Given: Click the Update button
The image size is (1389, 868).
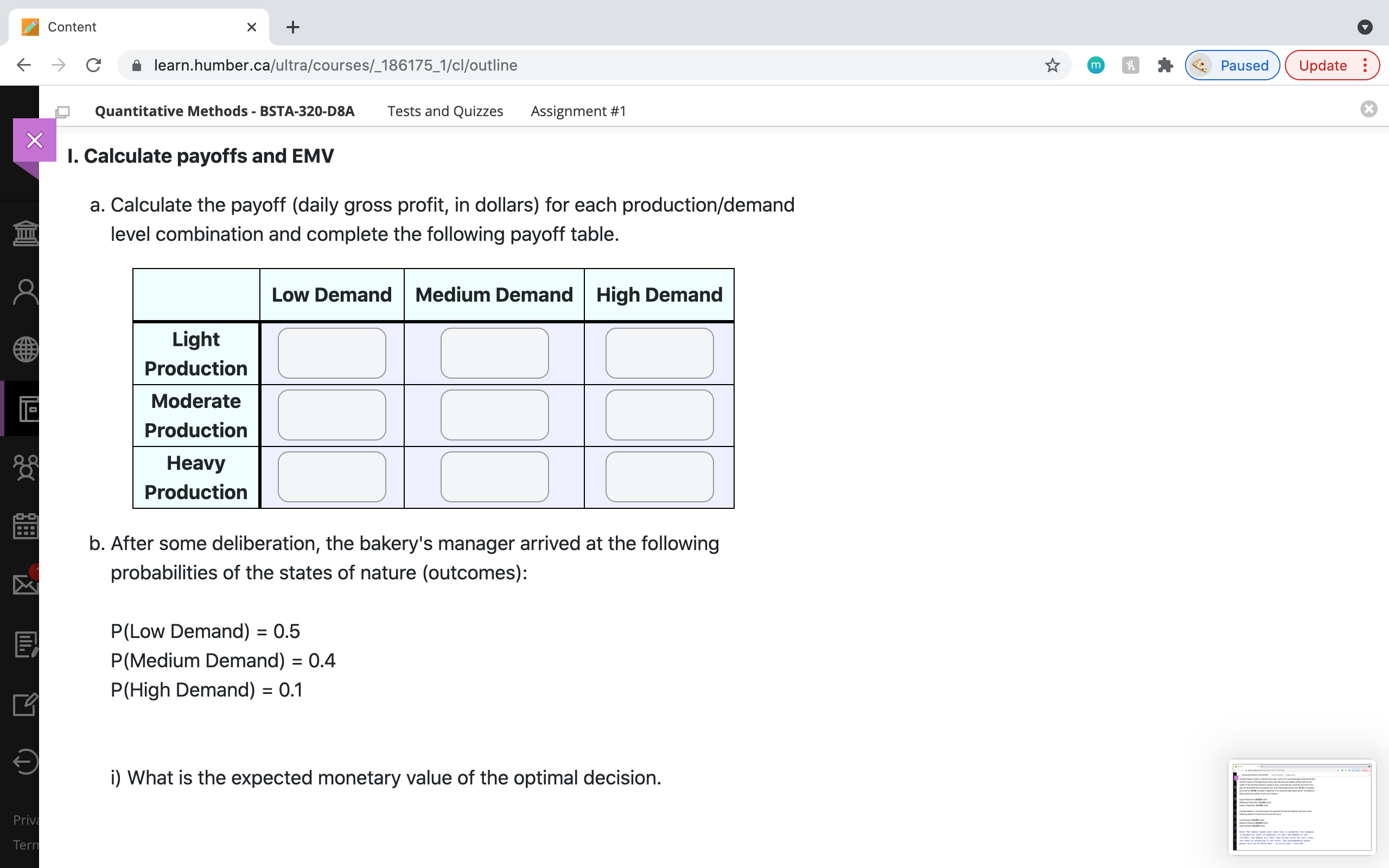Looking at the screenshot, I should click(1322, 66).
